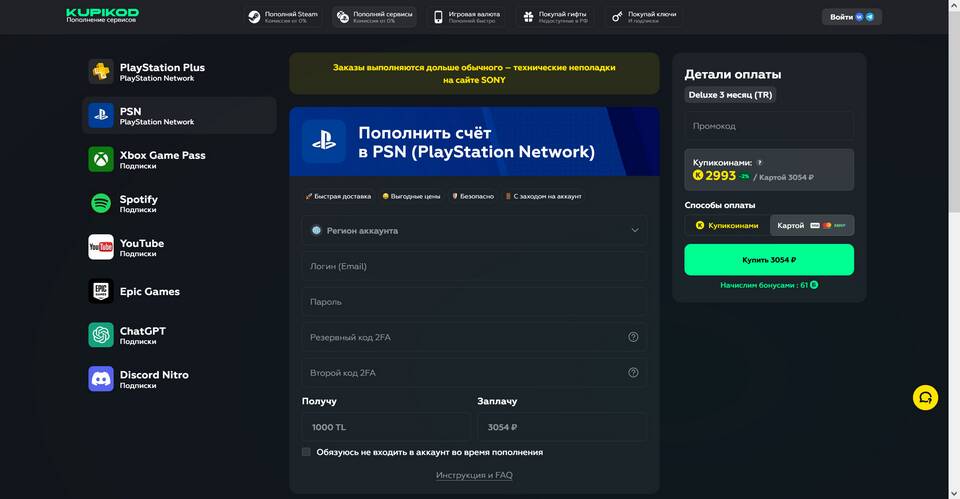The width and height of the screenshot is (960, 499).
Task: Open the PlayStation Plus service icon
Action: click(x=101, y=72)
